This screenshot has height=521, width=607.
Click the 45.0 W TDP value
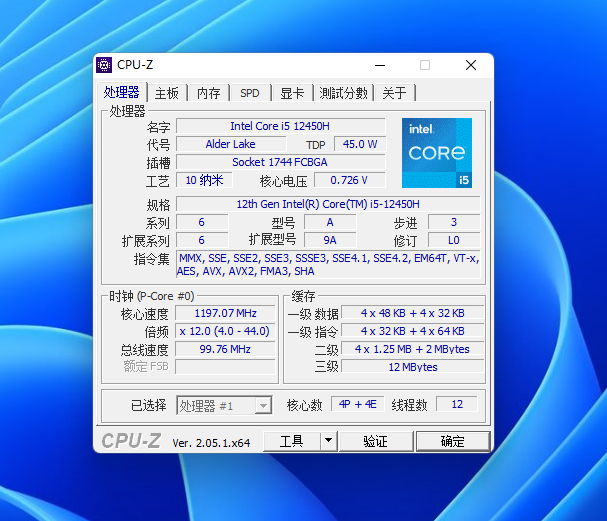click(x=360, y=144)
